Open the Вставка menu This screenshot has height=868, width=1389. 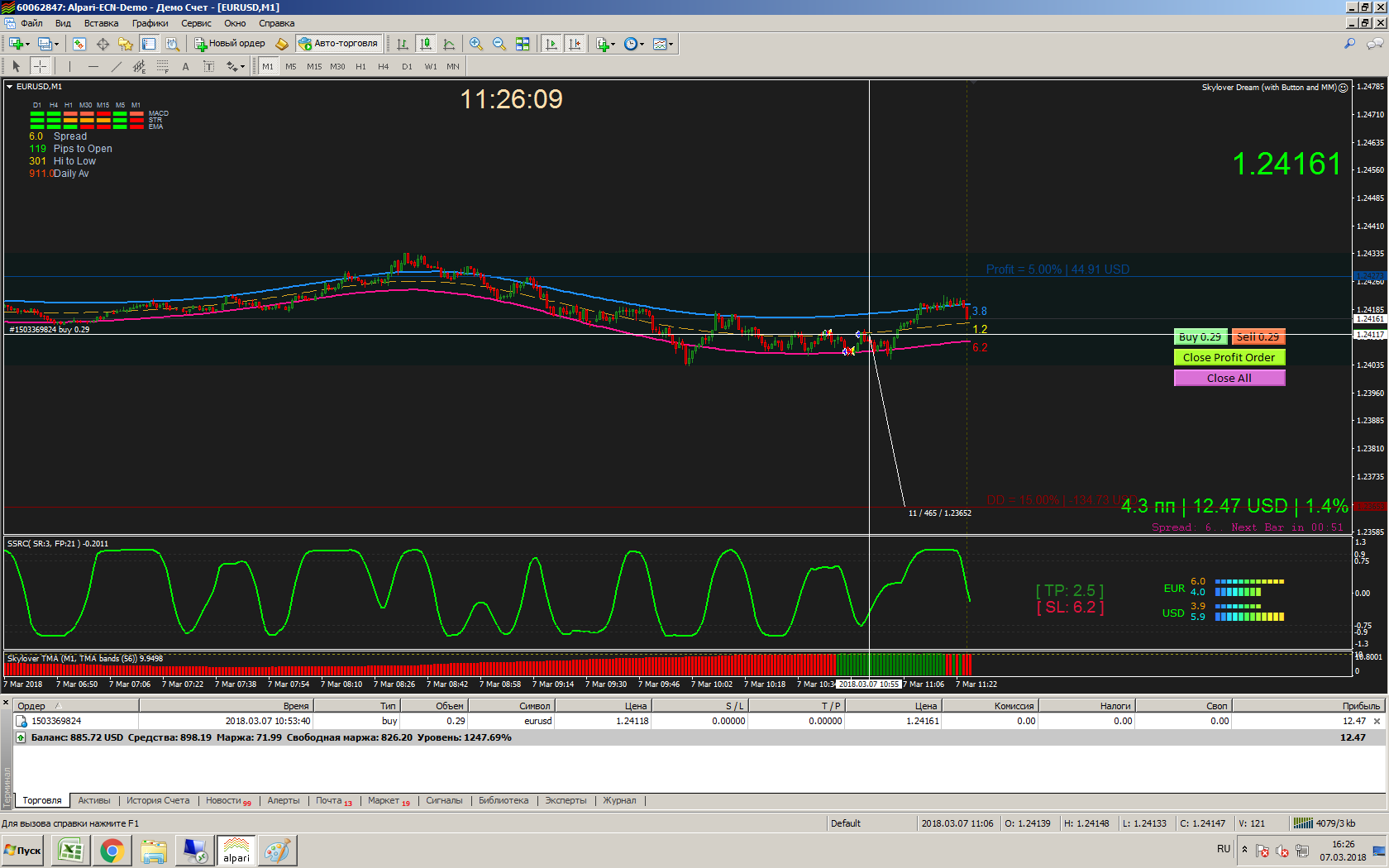tap(101, 23)
